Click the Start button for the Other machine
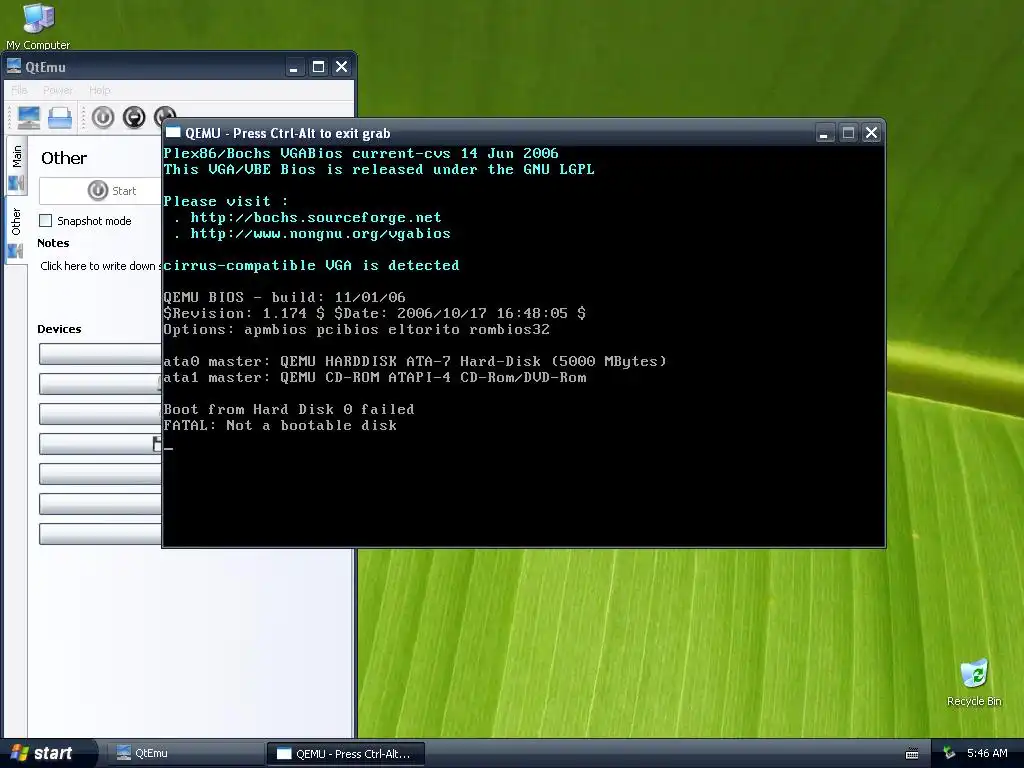Viewport: 1024px width, 768px height. pyautogui.click(x=101, y=191)
